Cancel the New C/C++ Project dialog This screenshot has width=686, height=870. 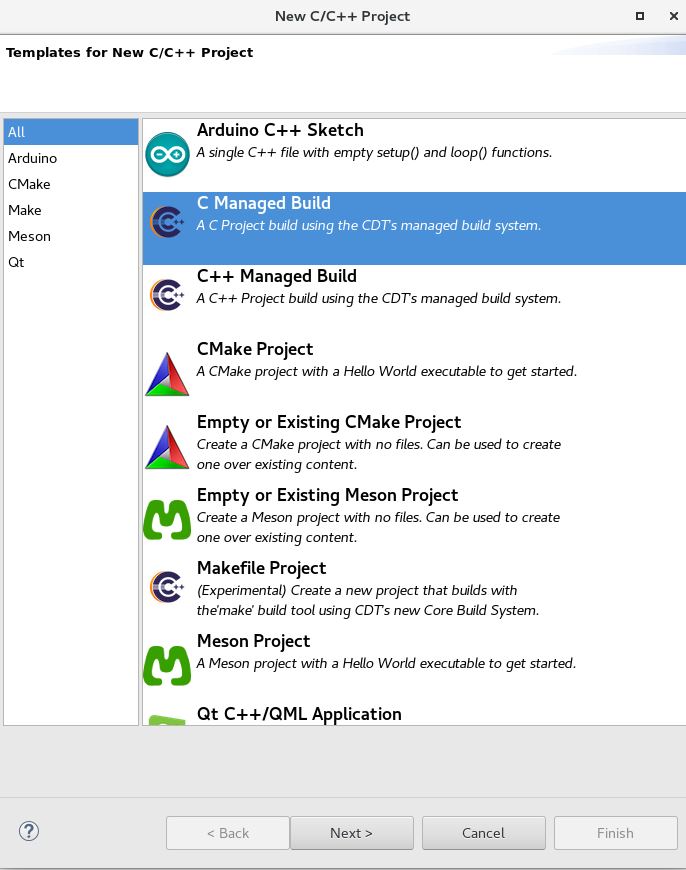click(x=483, y=833)
